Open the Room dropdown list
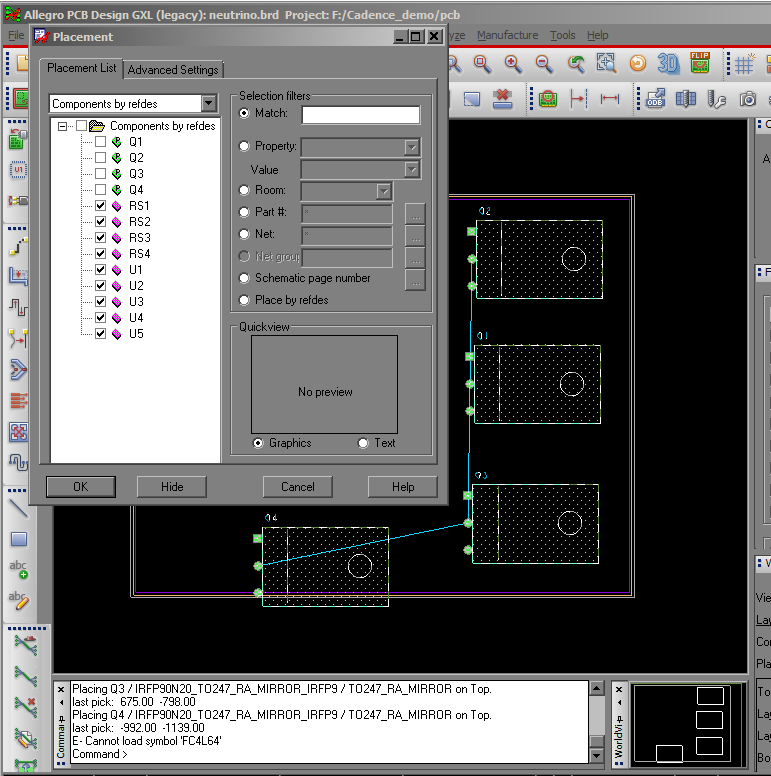The width and height of the screenshot is (771, 776). coord(384,191)
